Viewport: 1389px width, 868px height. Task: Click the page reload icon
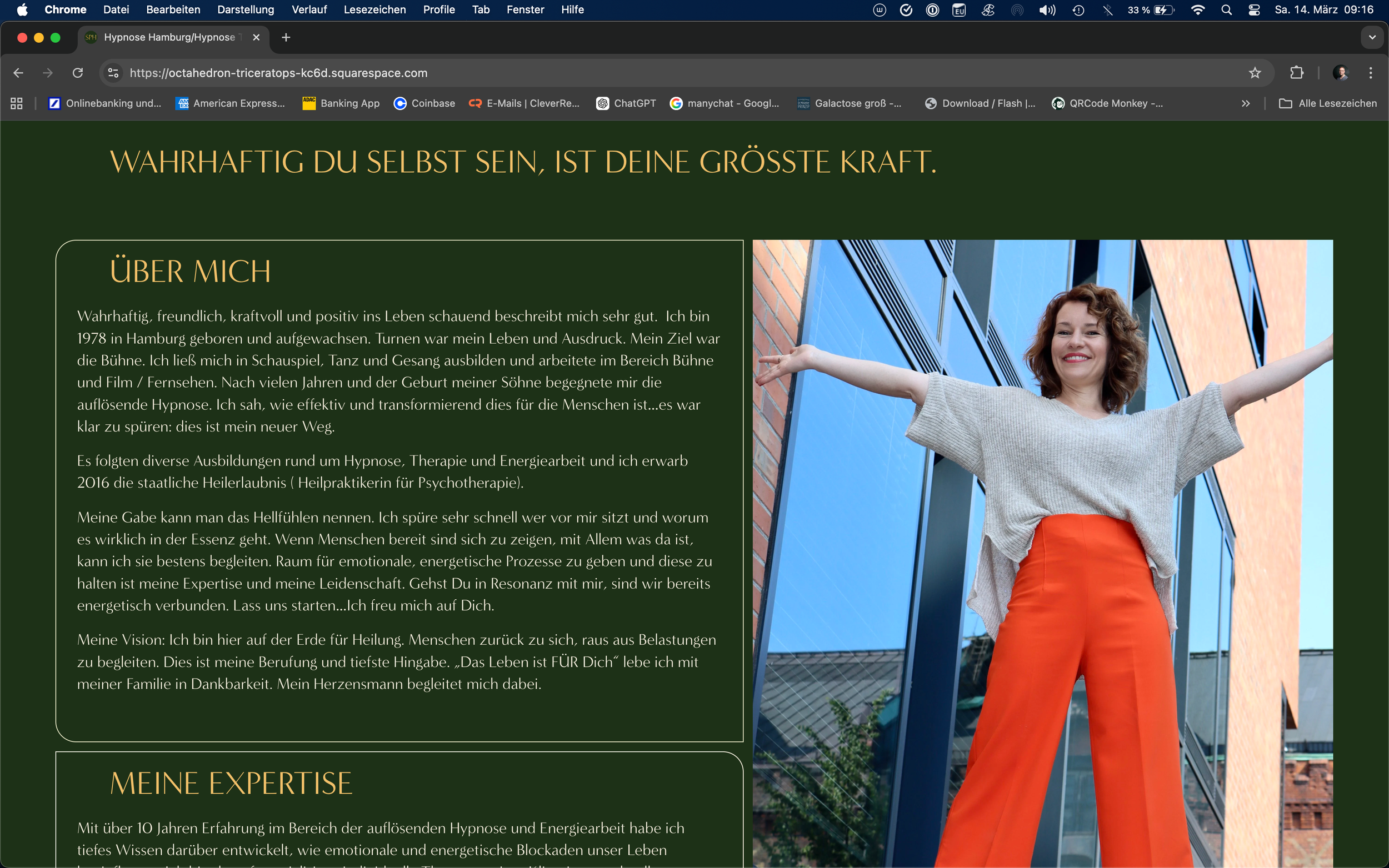click(78, 73)
